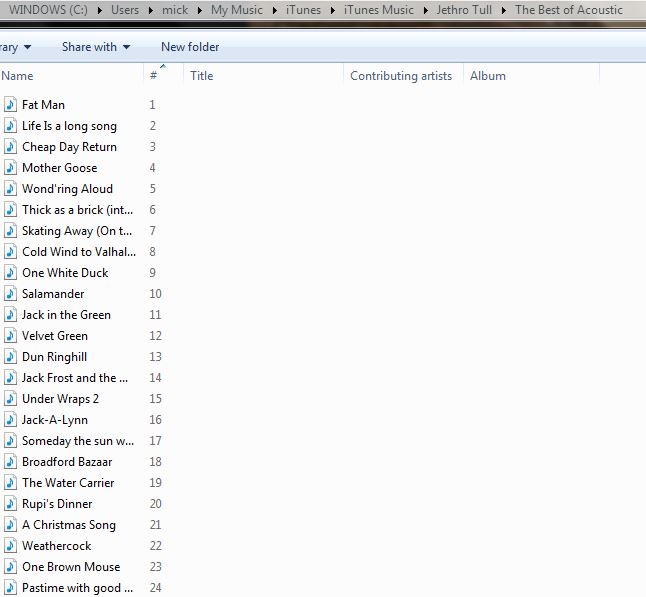Viewport: 646px width, 597px height.
Task: Click the music icon beside Velvet Green
Action: coord(10,336)
